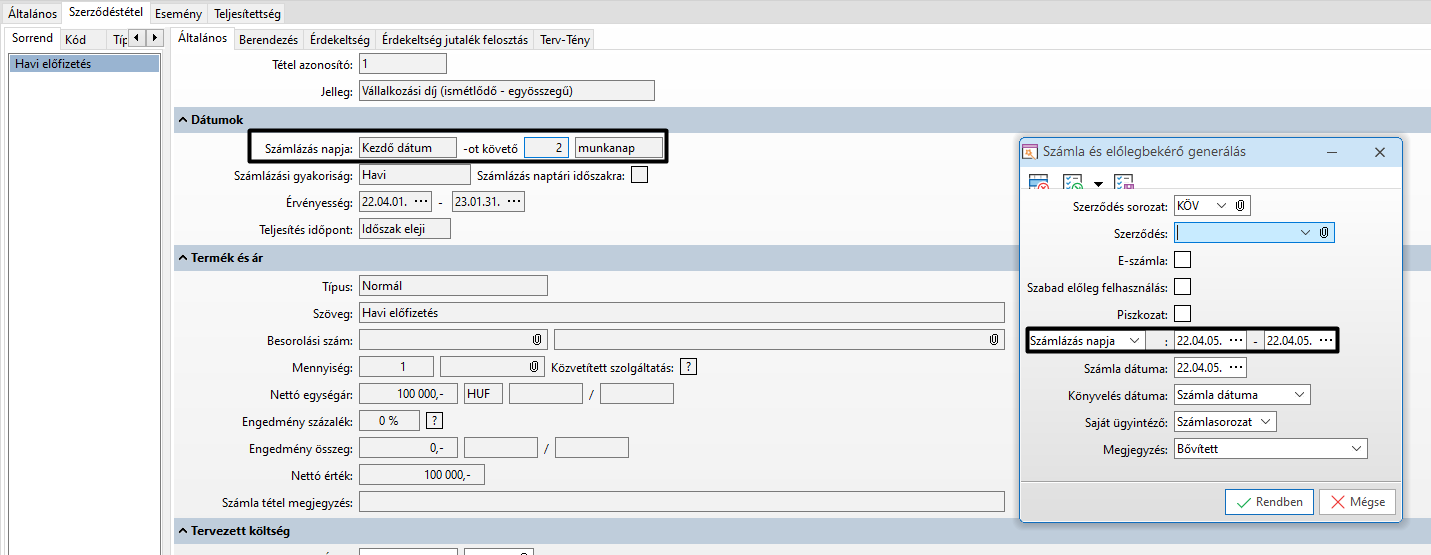The width and height of the screenshot is (1431, 555).
Task: Click the first toolbar icon in the generálás dialog
Action: coord(1039,182)
